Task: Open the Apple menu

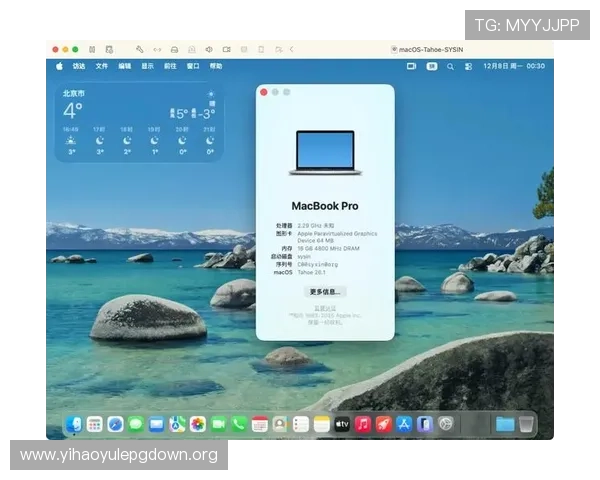Action: (59, 66)
